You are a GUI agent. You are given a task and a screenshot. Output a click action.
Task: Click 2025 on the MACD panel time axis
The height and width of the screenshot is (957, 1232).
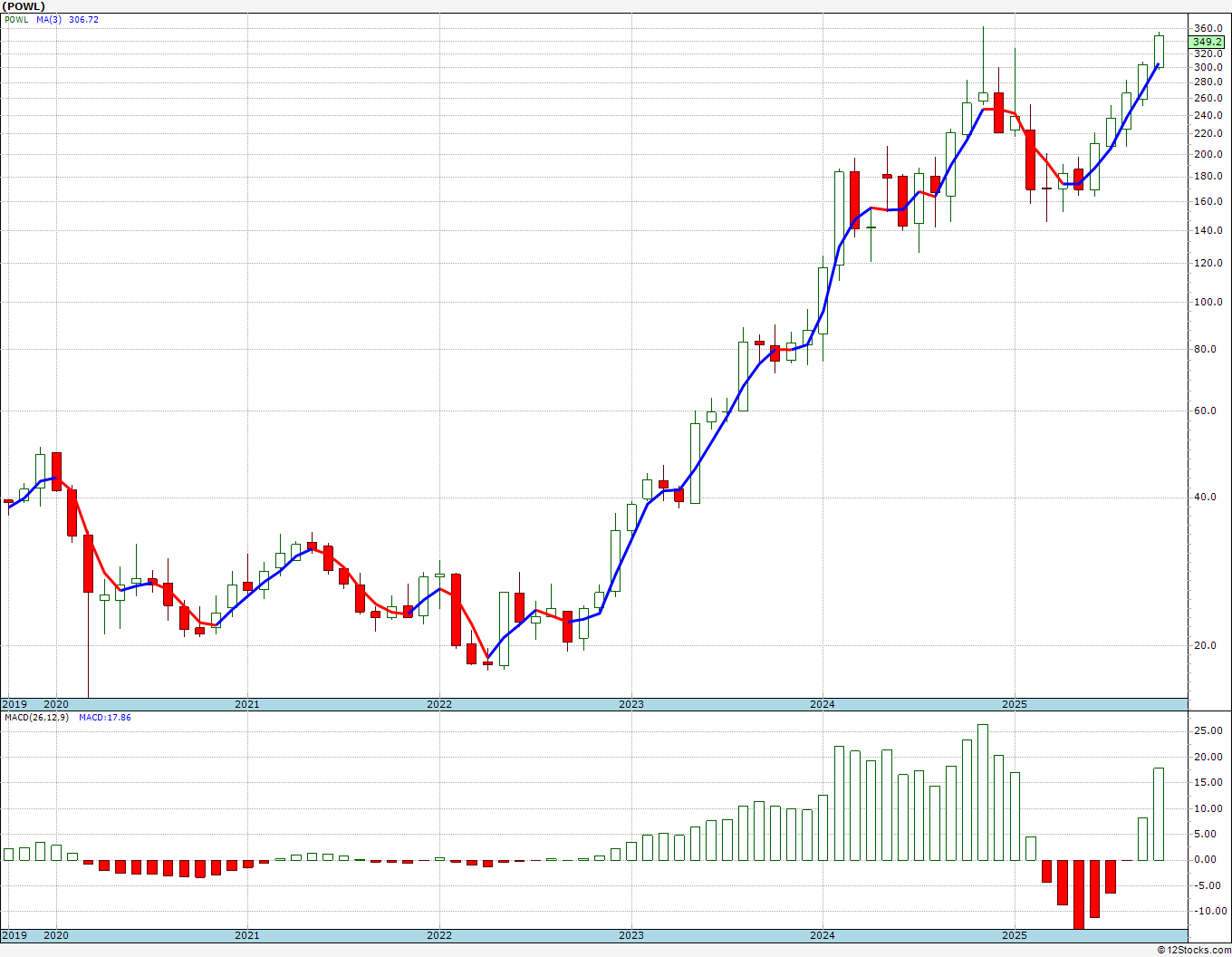[x=1015, y=935]
